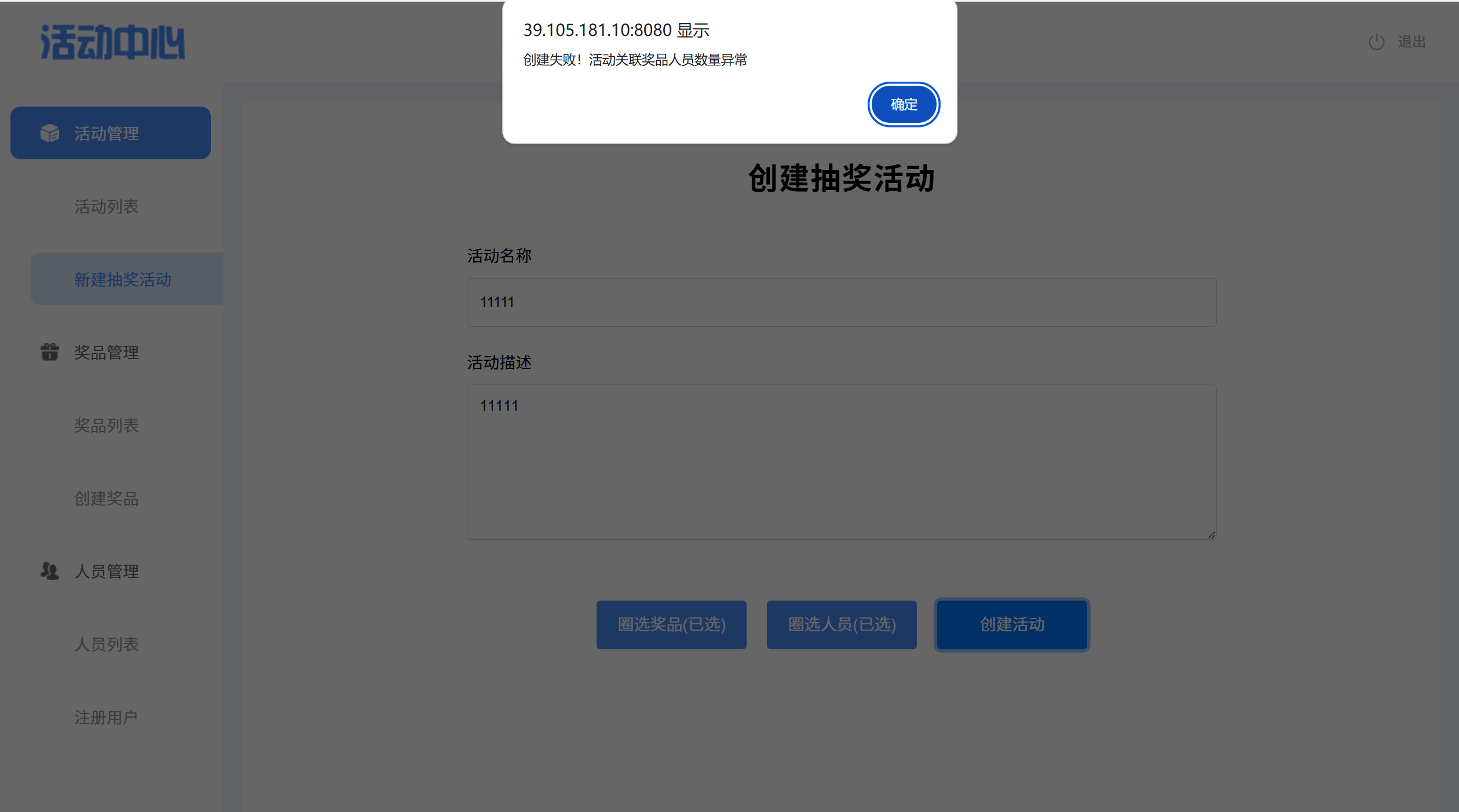Click the 活动名称 input field
This screenshot has width=1459, height=812.
[x=841, y=302]
